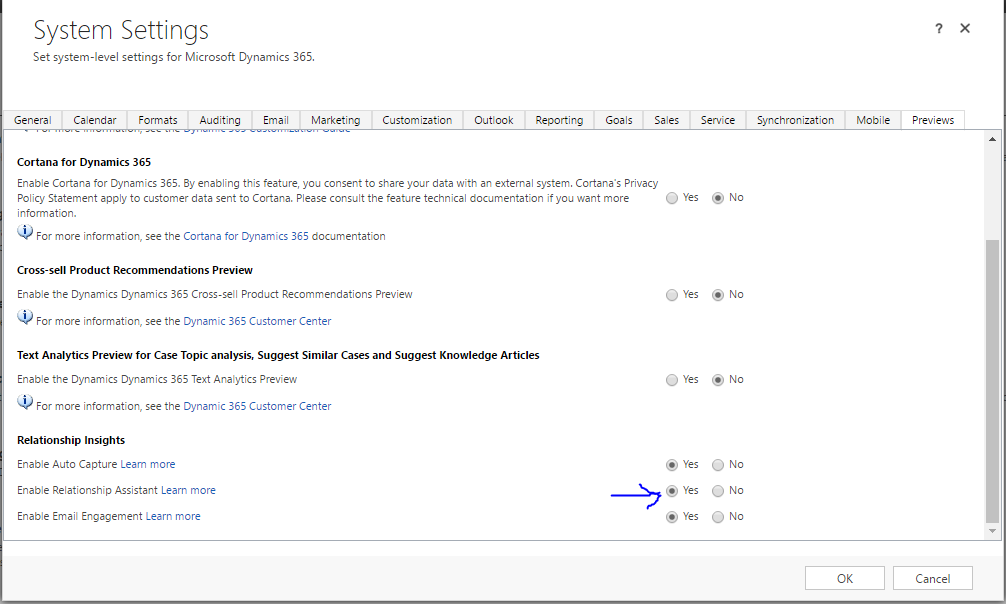The width and height of the screenshot is (1006, 604).
Task: Click the Text Analytics Preview section heading
Action: pos(278,356)
